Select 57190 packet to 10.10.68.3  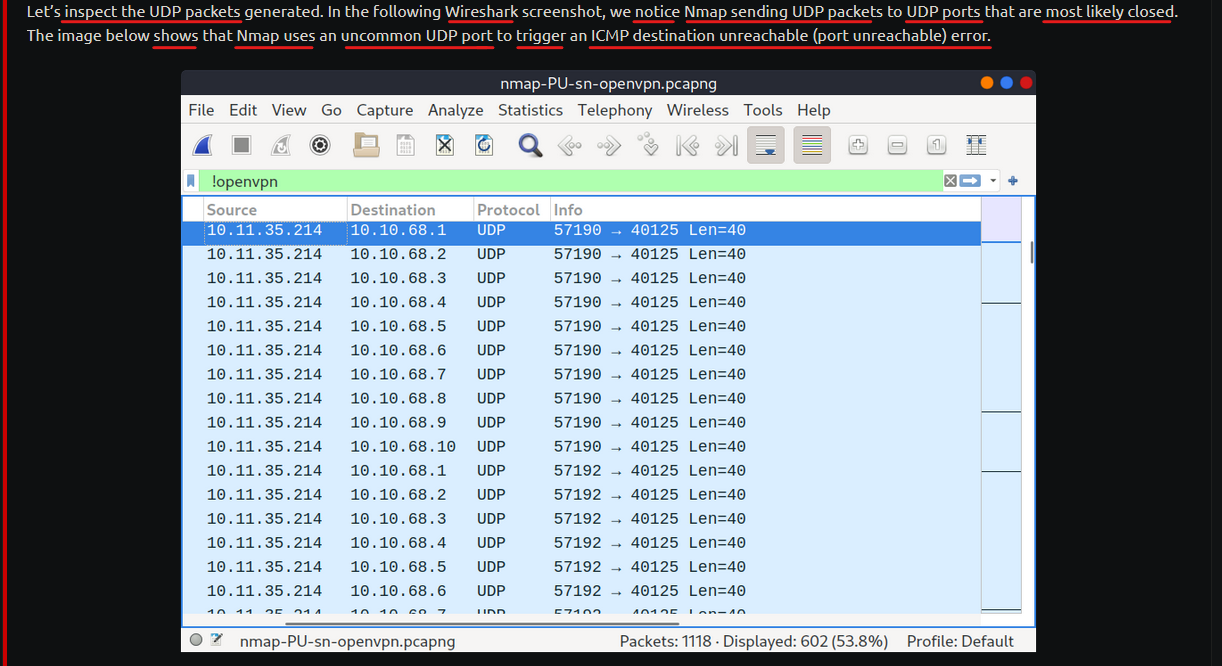581,279
